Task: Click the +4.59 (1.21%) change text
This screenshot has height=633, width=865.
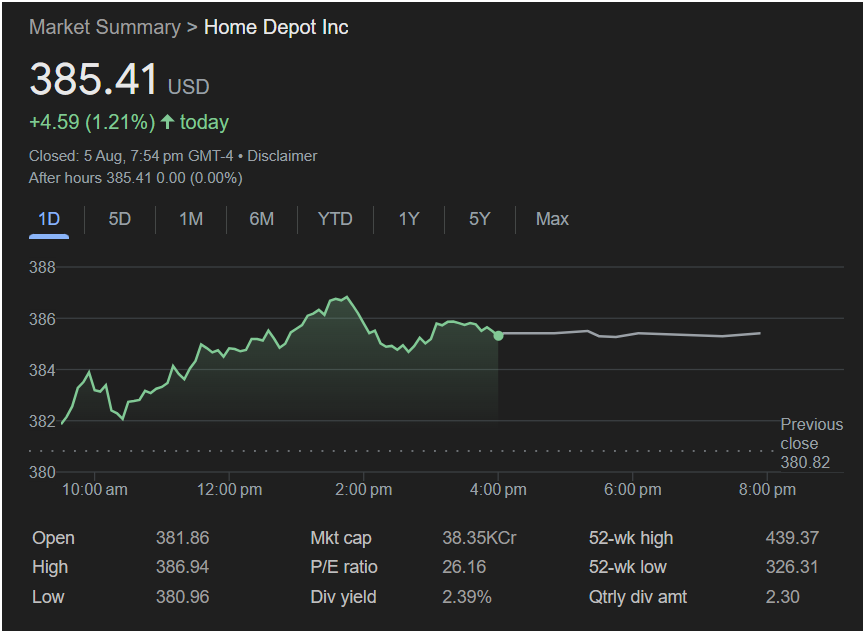Action: [x=92, y=122]
